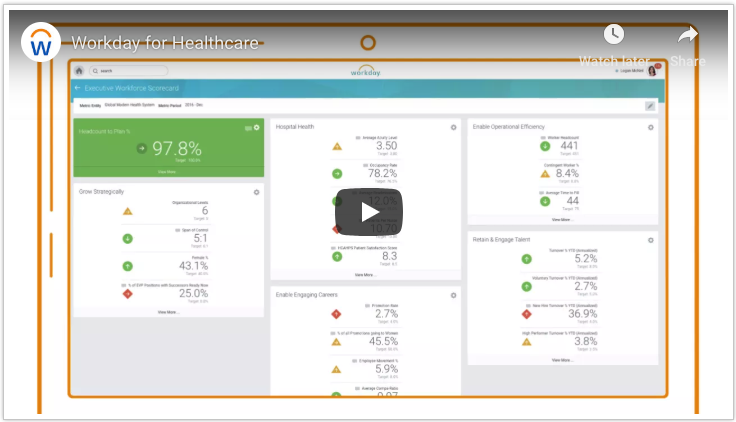Click the 441 worker headcount value
736x422 pixels.
(x=569, y=146)
